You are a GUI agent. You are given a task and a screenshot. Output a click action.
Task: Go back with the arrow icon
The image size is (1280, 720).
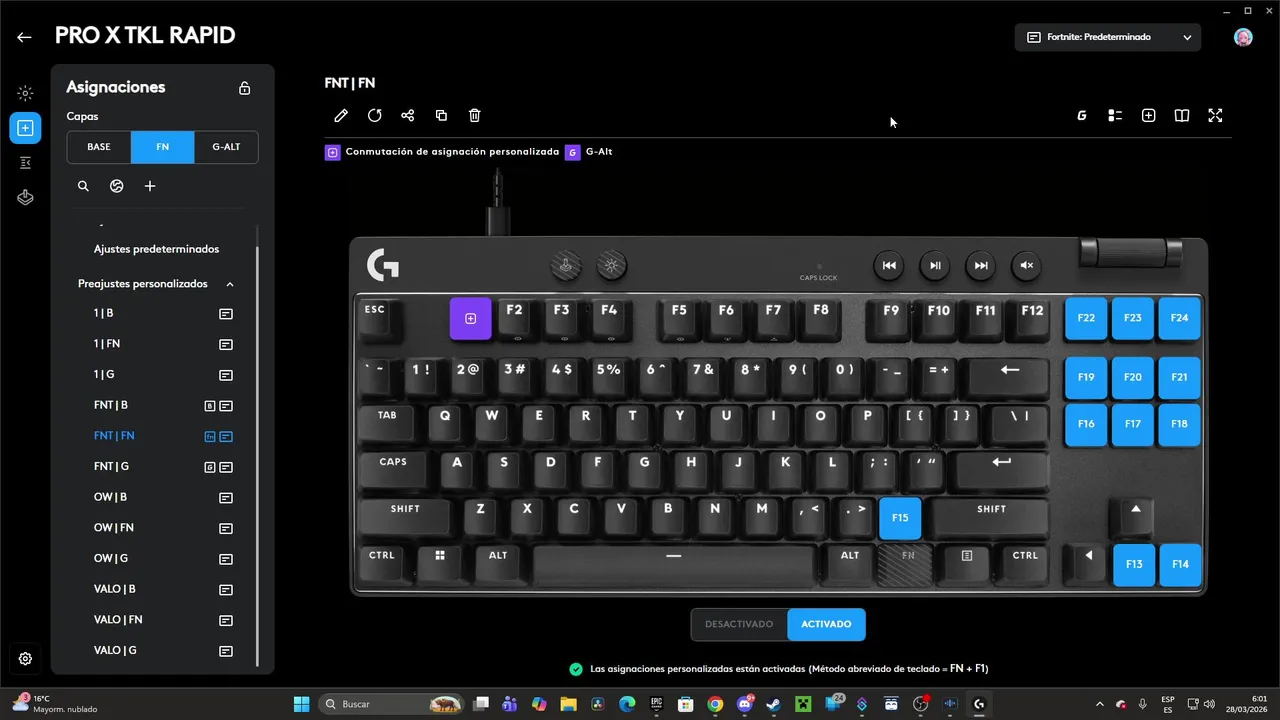click(x=24, y=37)
